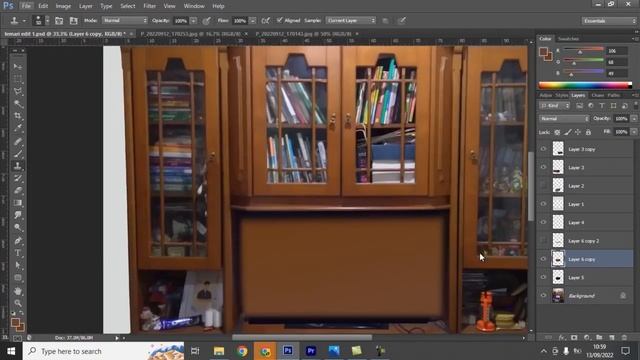Select the Smudge tool
Viewport: 640px width, 360px height.
point(18,215)
